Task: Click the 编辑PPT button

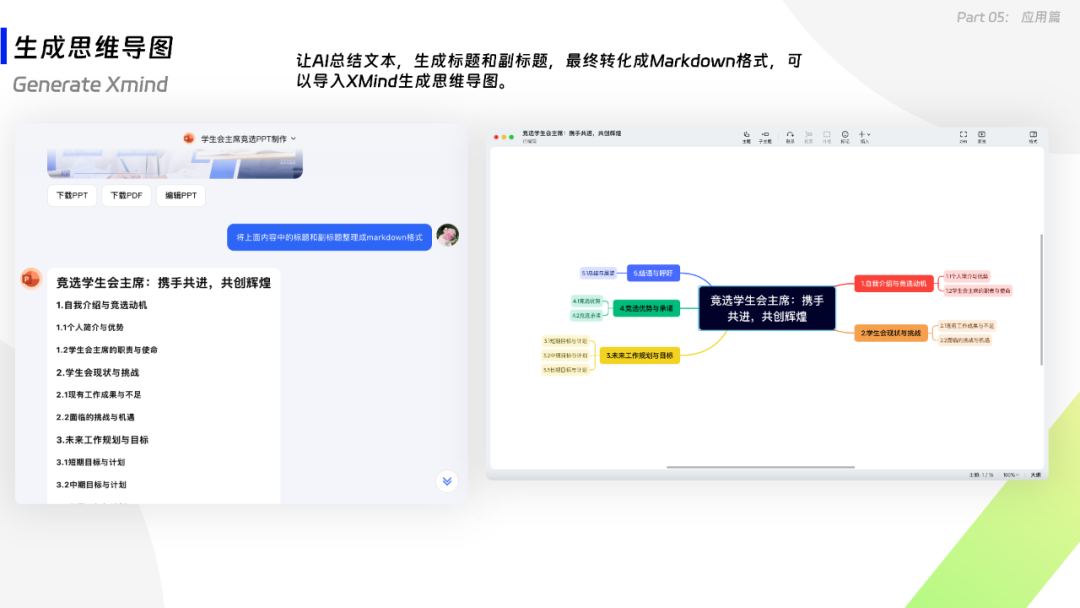Action: click(x=180, y=196)
